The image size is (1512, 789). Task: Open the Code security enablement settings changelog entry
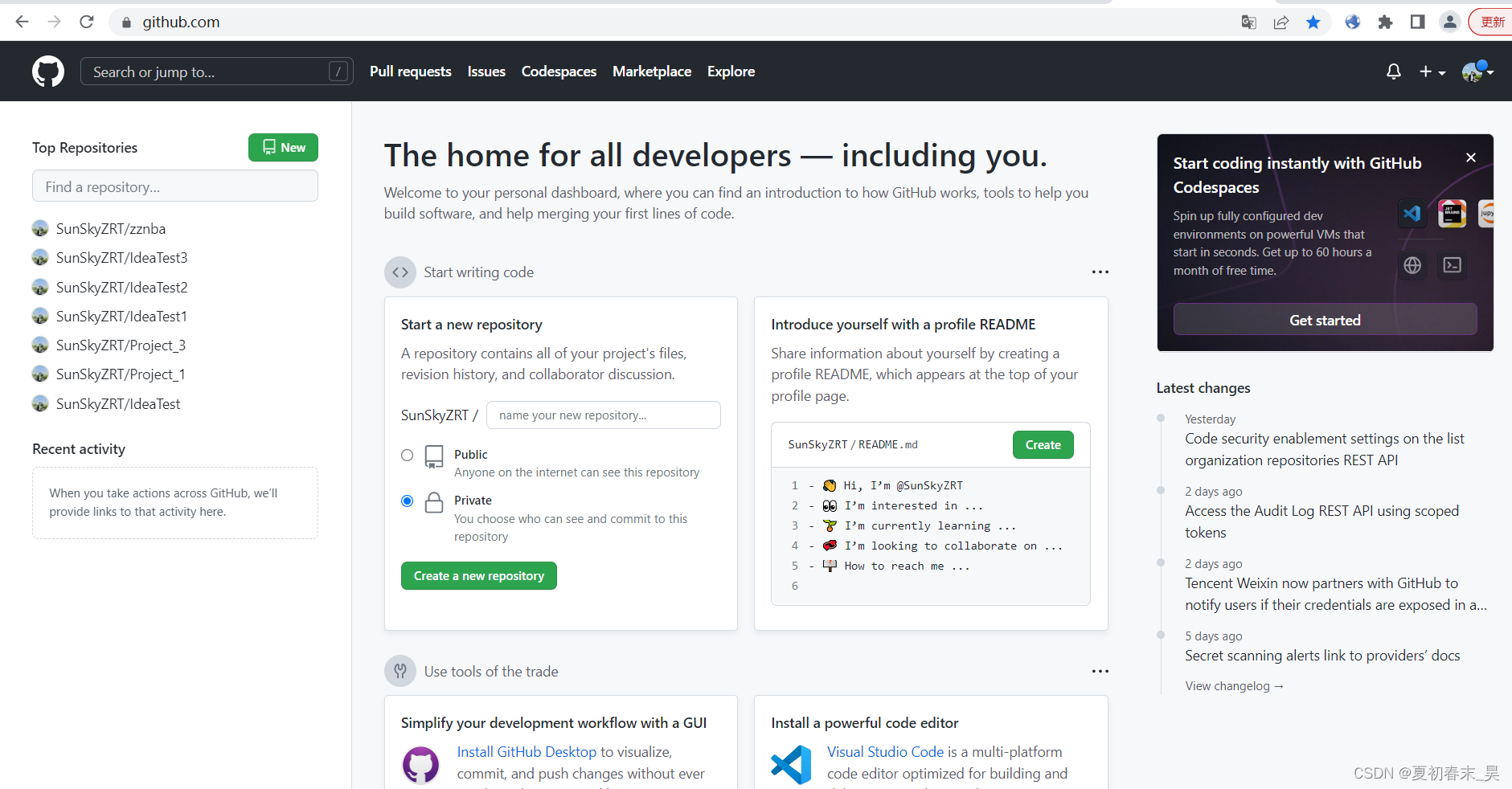[x=1325, y=449]
